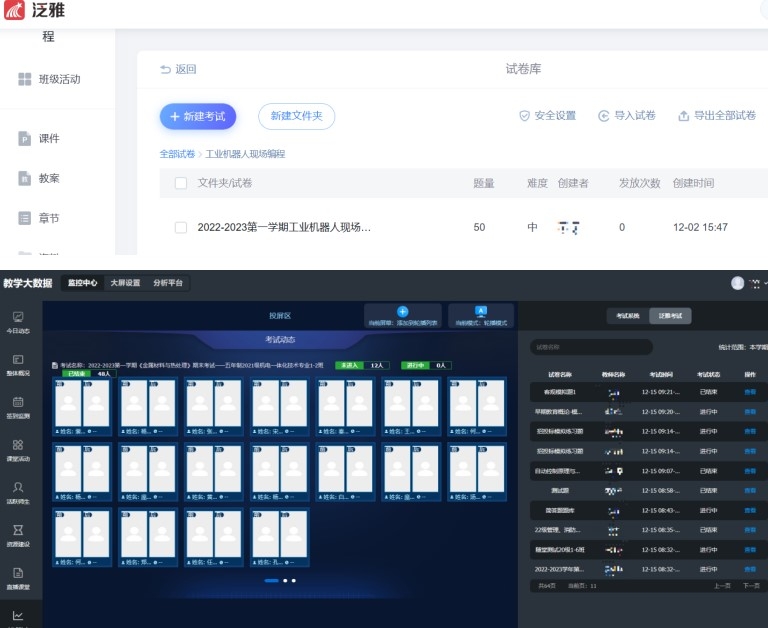Open 签到监测 in the dark sidebar

coord(18,406)
